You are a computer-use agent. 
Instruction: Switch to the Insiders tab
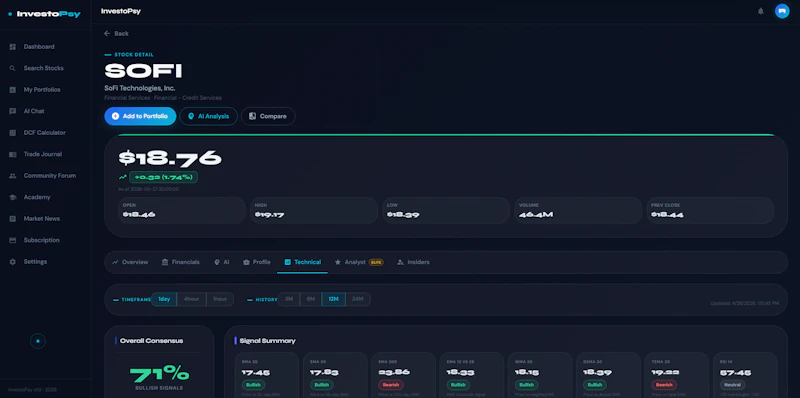[413, 262]
